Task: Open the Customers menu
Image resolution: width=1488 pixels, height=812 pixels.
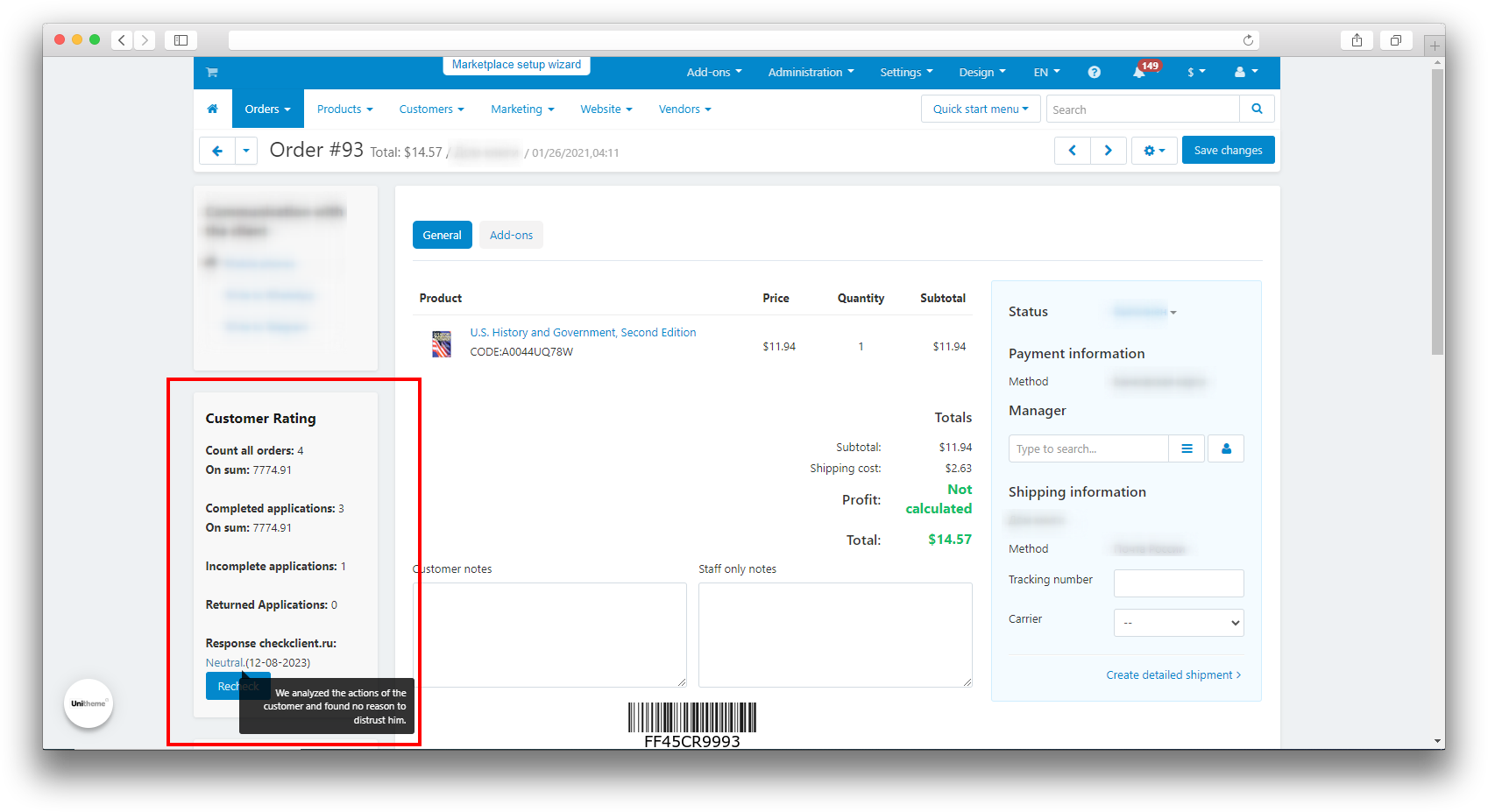Action: pyautogui.click(x=431, y=109)
